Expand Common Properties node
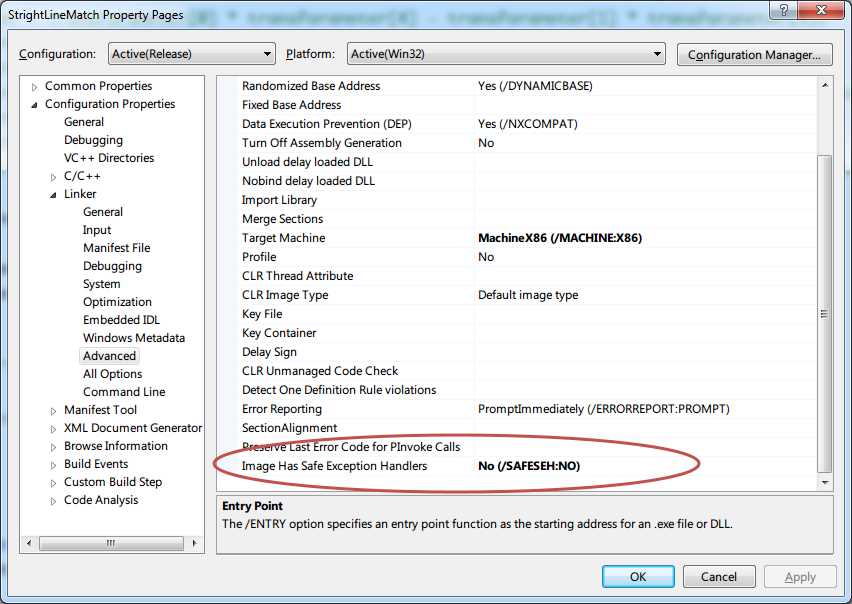The image size is (852, 604). tap(35, 87)
